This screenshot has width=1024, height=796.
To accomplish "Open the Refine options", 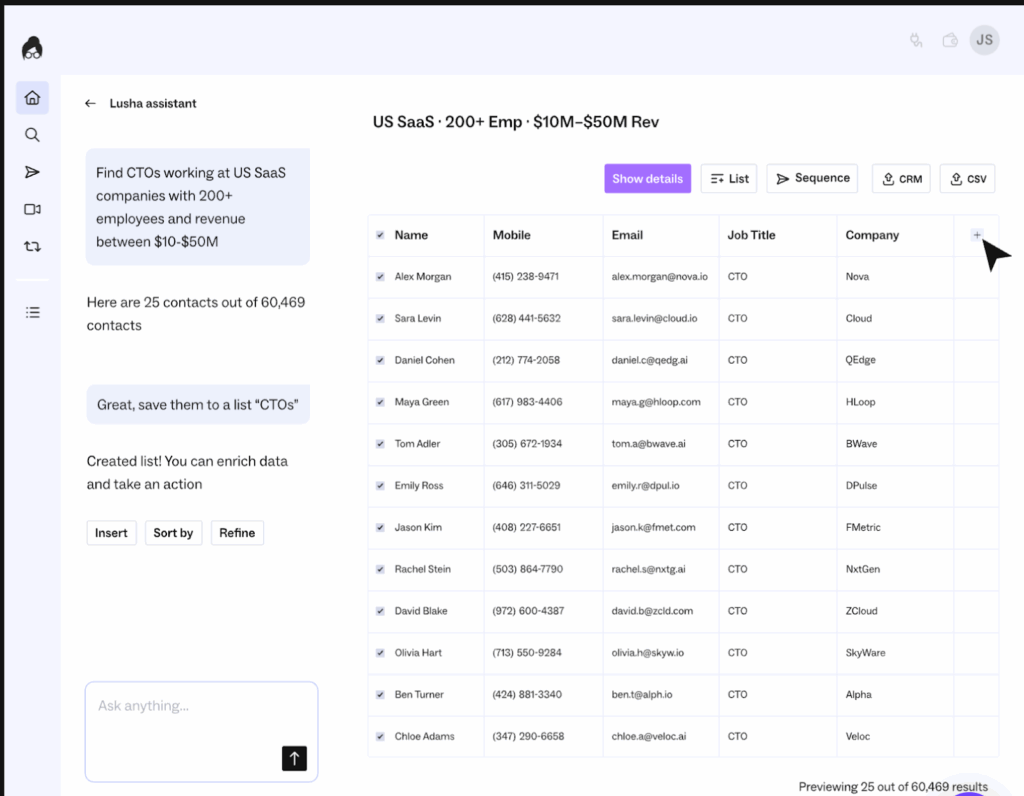I will point(237,533).
